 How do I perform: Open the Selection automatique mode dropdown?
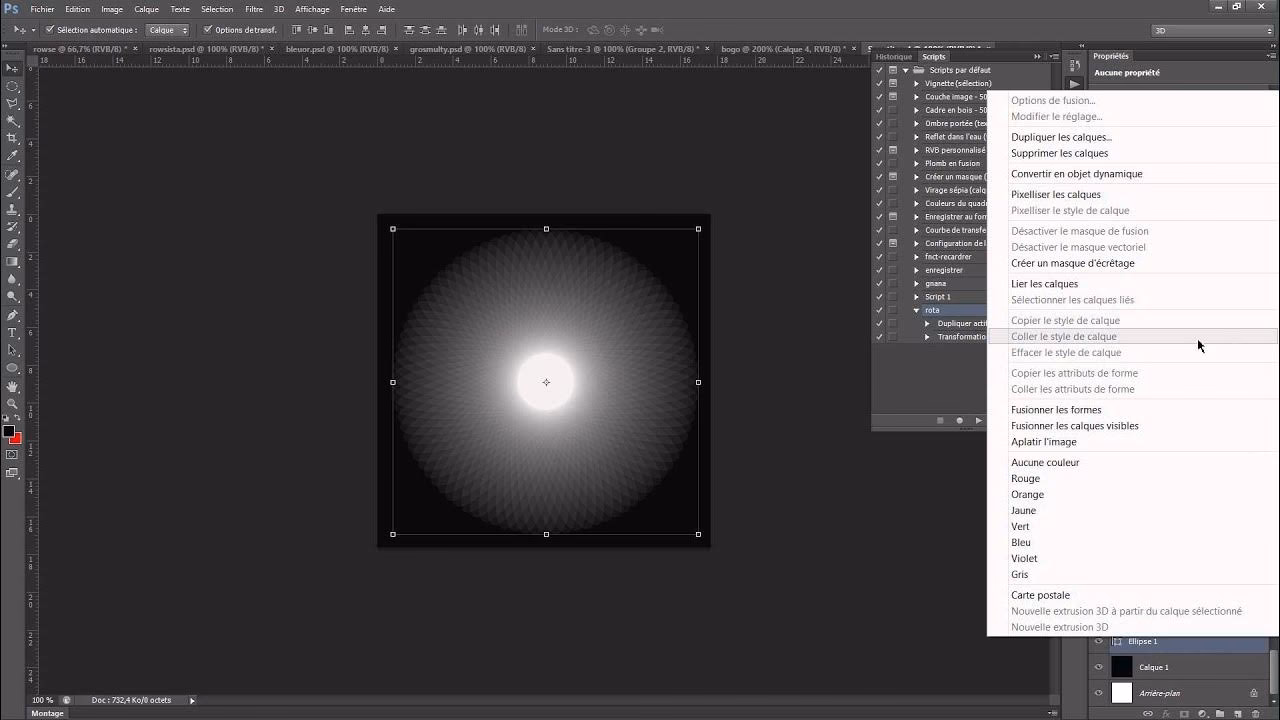click(166, 29)
